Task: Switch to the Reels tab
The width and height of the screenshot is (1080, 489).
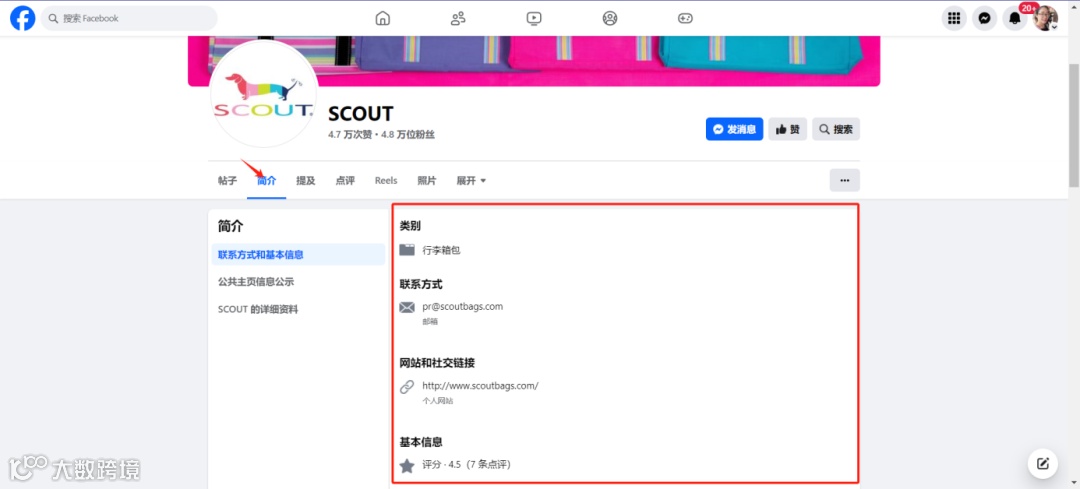Action: tap(386, 180)
